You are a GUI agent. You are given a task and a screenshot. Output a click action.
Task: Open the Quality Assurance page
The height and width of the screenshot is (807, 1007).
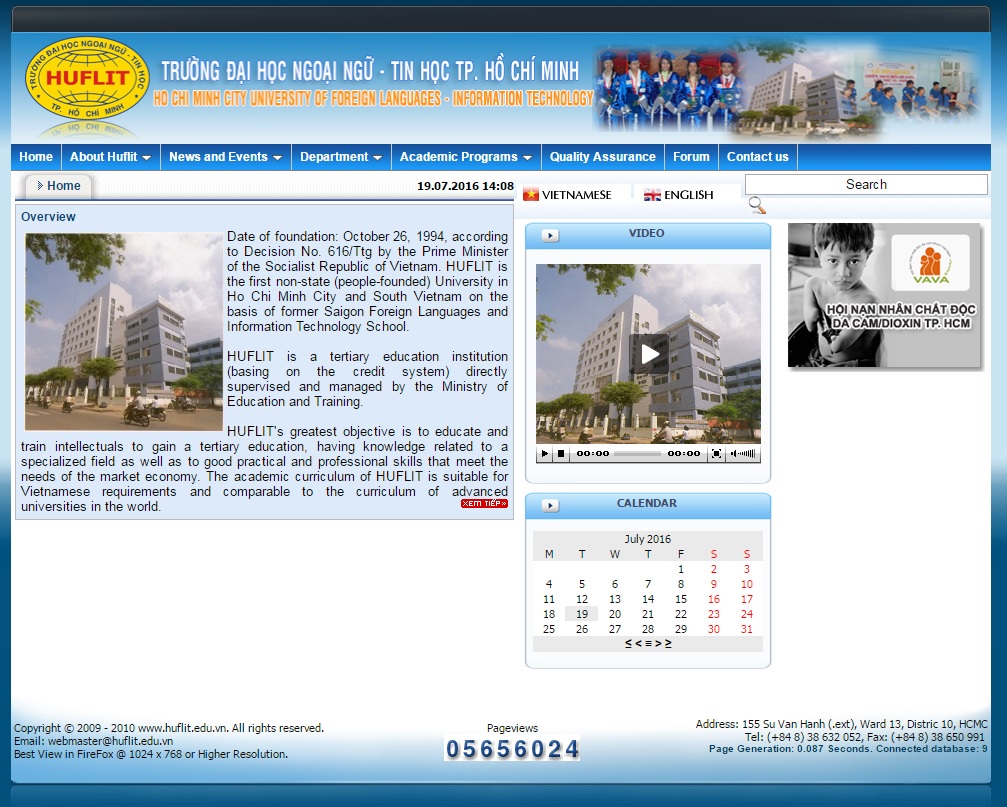[602, 157]
